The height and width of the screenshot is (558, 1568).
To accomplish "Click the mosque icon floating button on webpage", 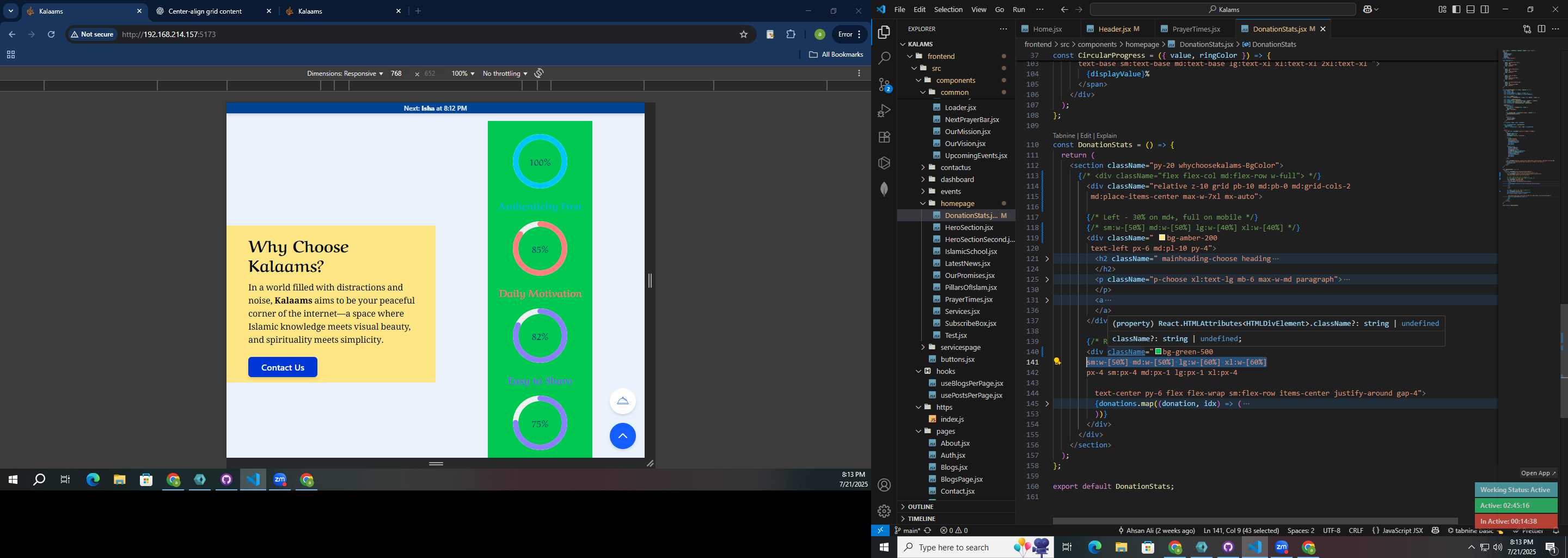I will [x=623, y=401].
